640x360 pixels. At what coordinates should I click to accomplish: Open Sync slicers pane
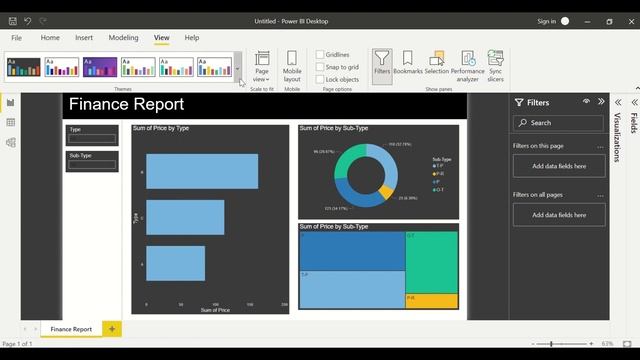[496, 67]
